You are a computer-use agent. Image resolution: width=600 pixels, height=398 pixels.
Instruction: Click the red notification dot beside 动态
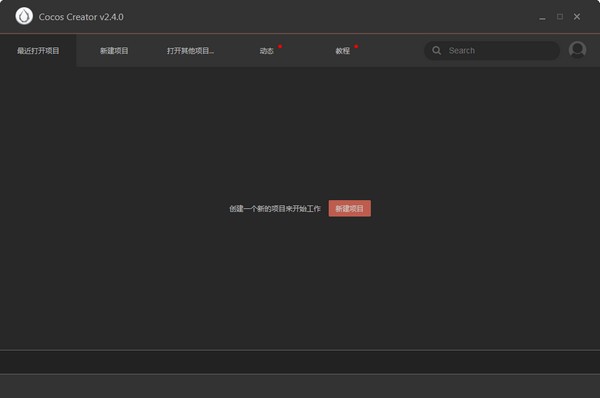(280, 46)
